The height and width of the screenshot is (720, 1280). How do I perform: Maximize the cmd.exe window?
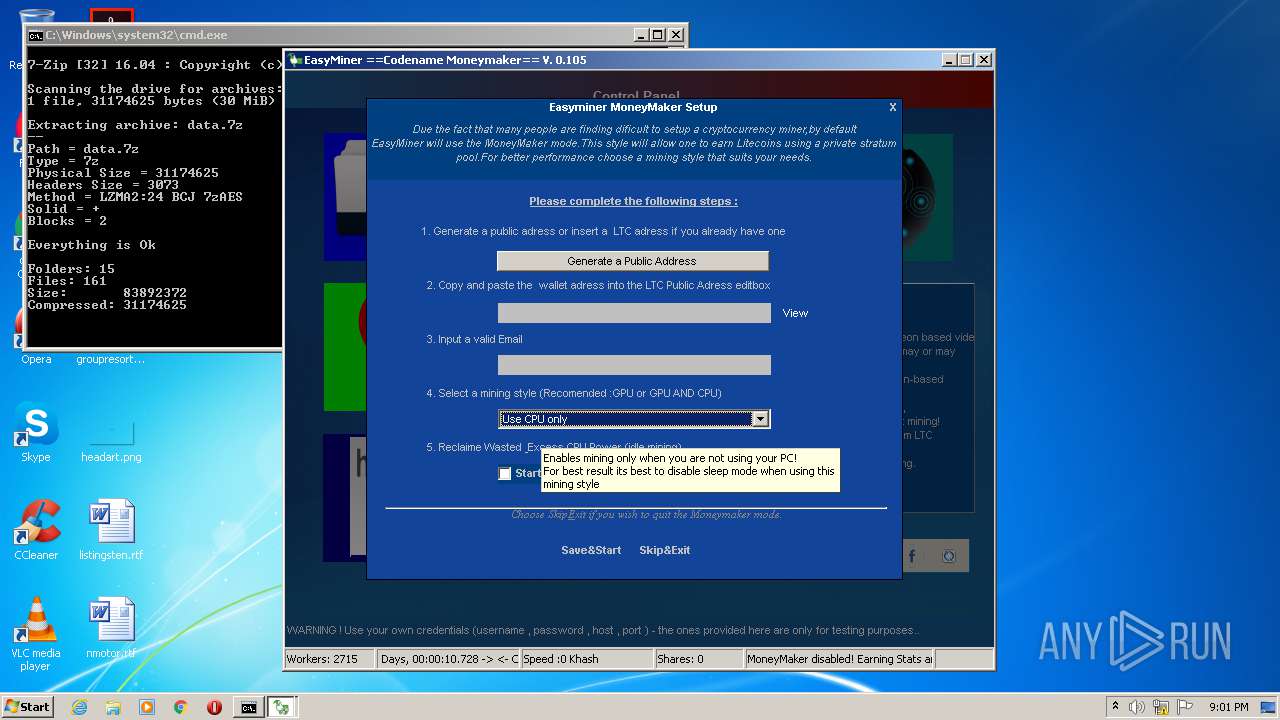point(658,35)
